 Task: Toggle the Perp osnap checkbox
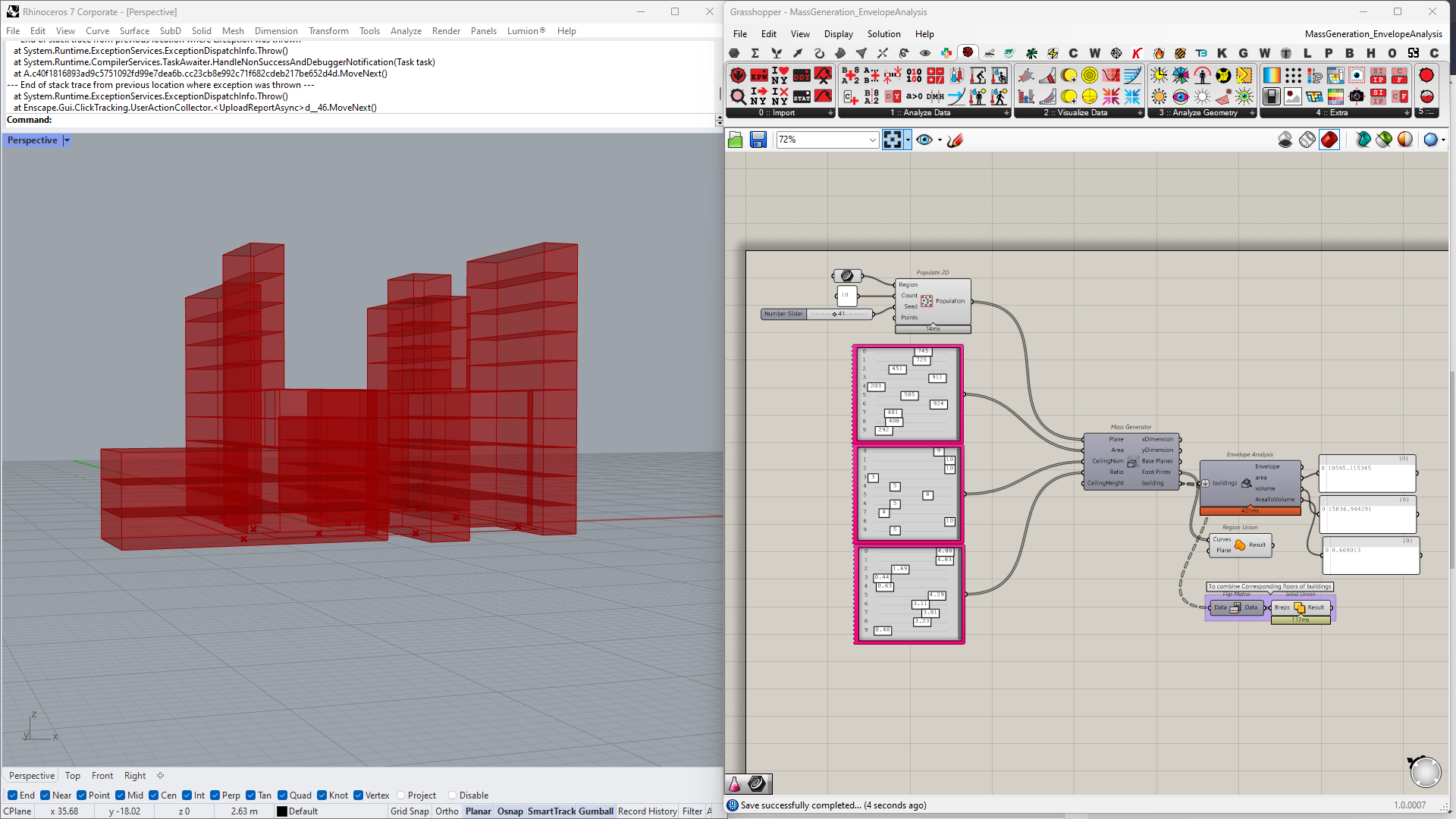215,795
